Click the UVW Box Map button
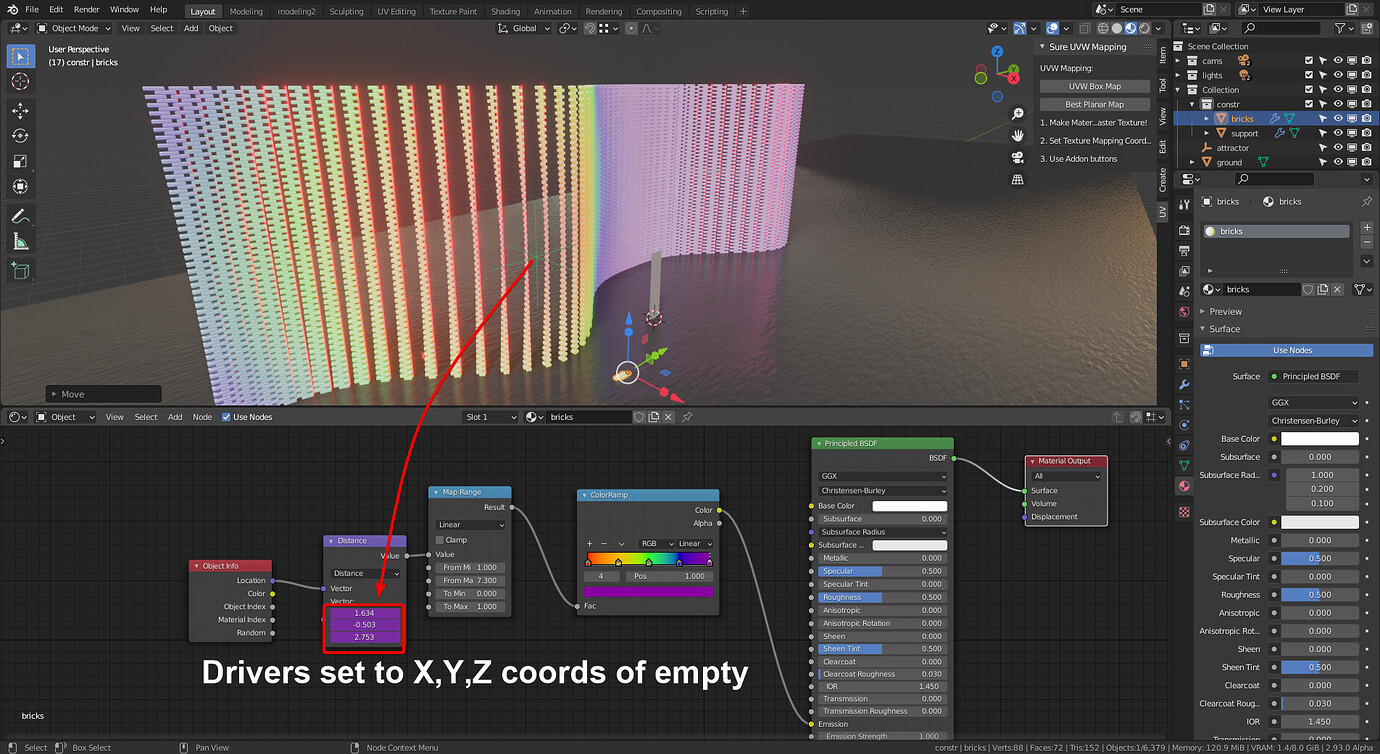1380x754 pixels. (x=1095, y=86)
